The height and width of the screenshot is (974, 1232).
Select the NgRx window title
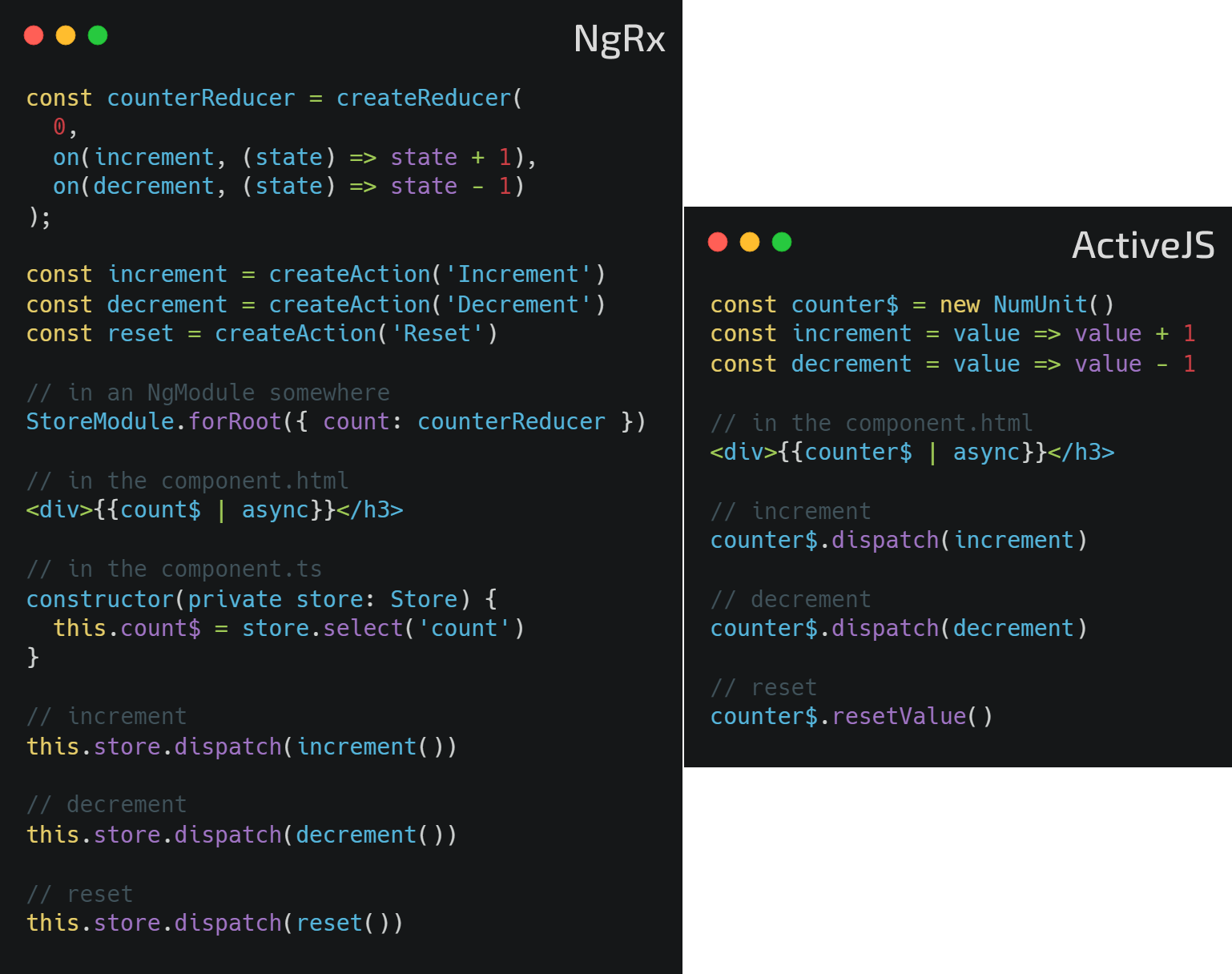click(x=619, y=40)
